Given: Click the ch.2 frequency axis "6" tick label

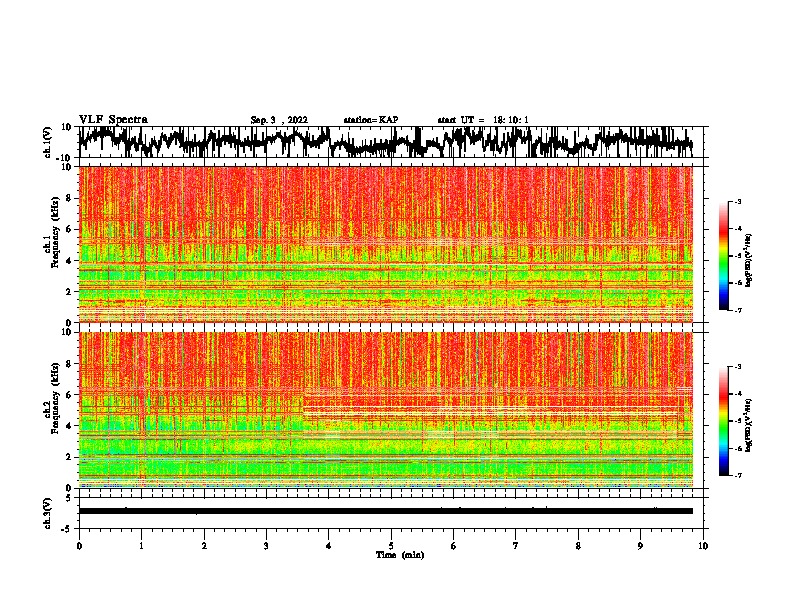Looking at the screenshot, I should 70,395.
